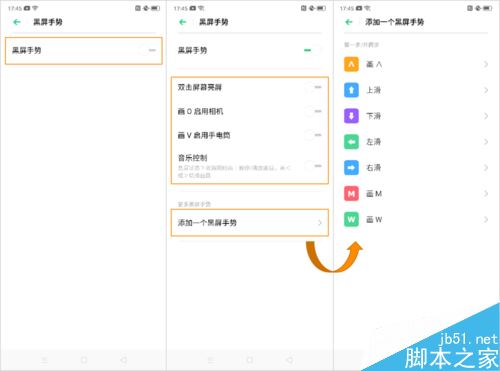The width and height of the screenshot is (500, 371).
Task: Tap home button on middle screen
Action: point(250,360)
